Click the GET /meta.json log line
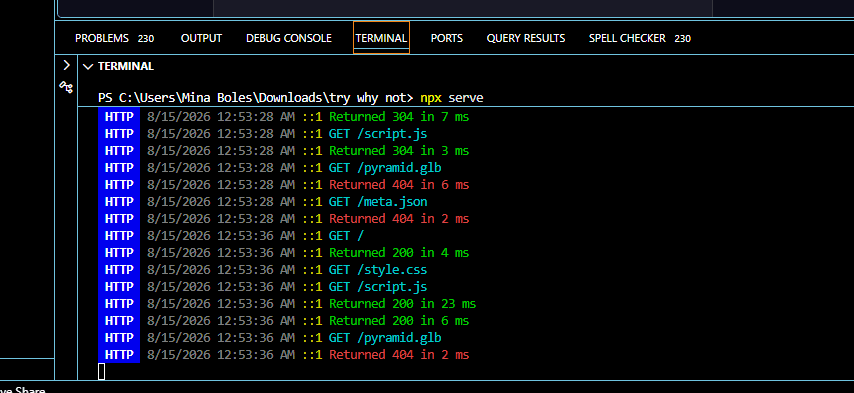The width and height of the screenshot is (854, 393). click(378, 202)
